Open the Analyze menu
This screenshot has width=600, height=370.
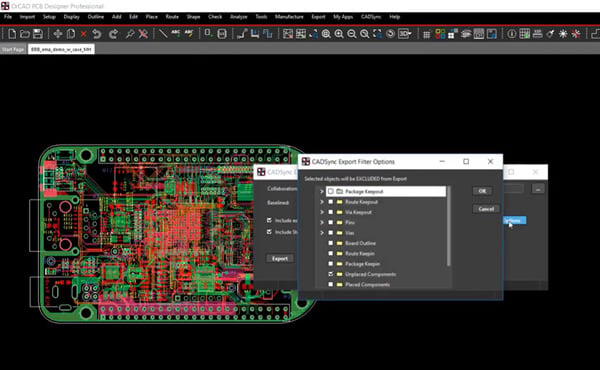[238, 17]
